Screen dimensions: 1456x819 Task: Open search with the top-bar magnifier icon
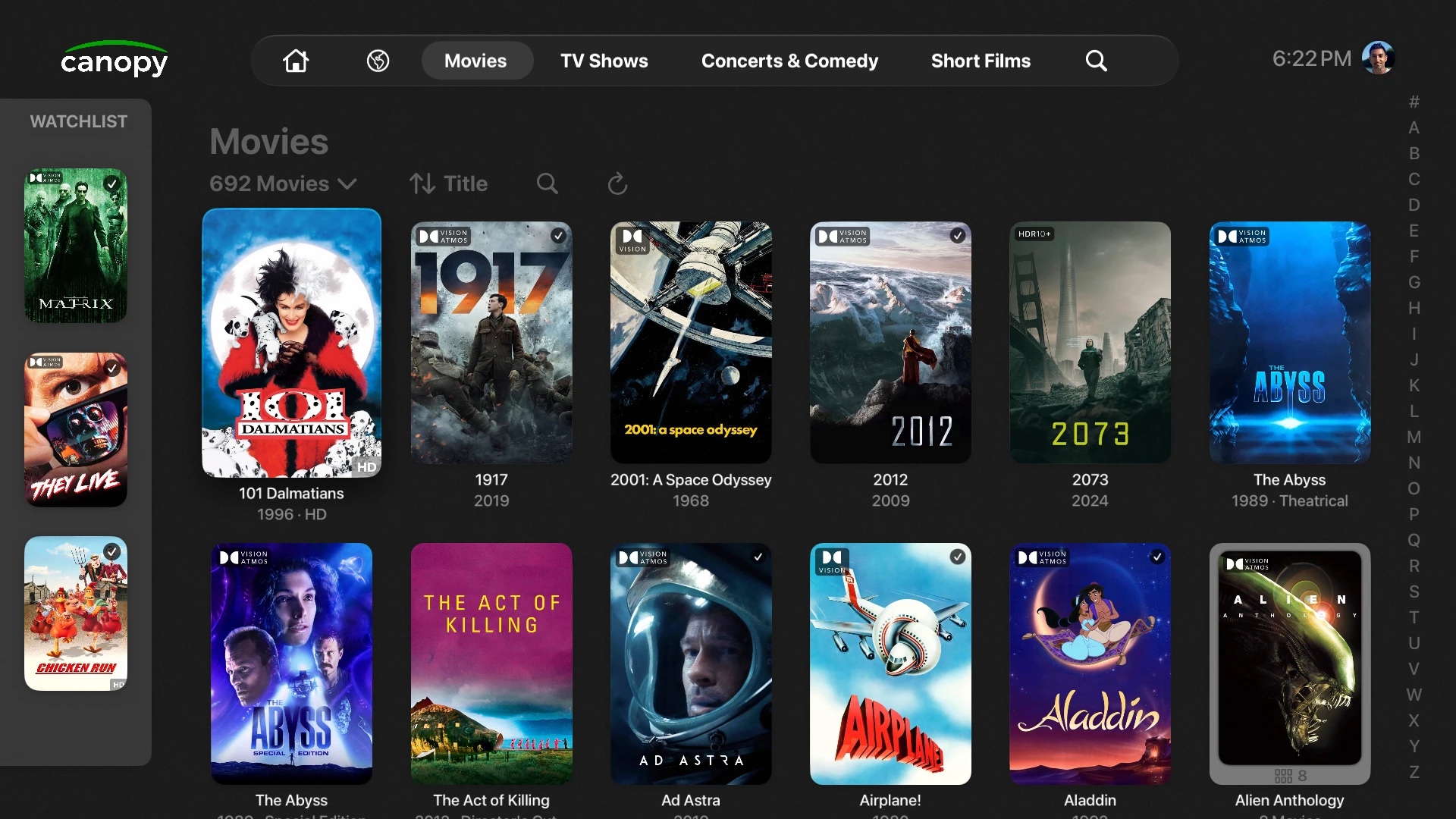tap(1096, 61)
